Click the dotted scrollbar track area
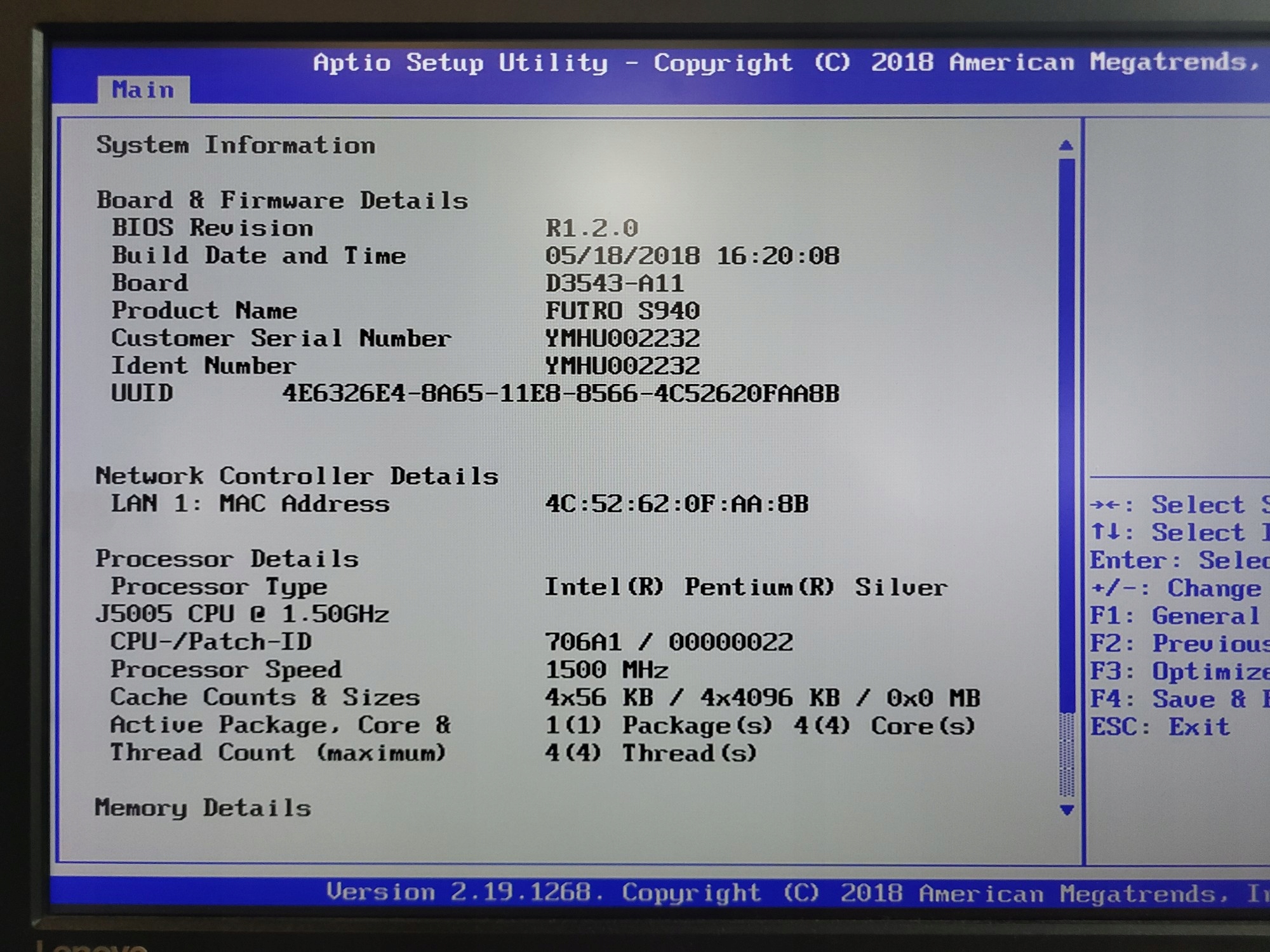The width and height of the screenshot is (1270, 952). point(1067,755)
